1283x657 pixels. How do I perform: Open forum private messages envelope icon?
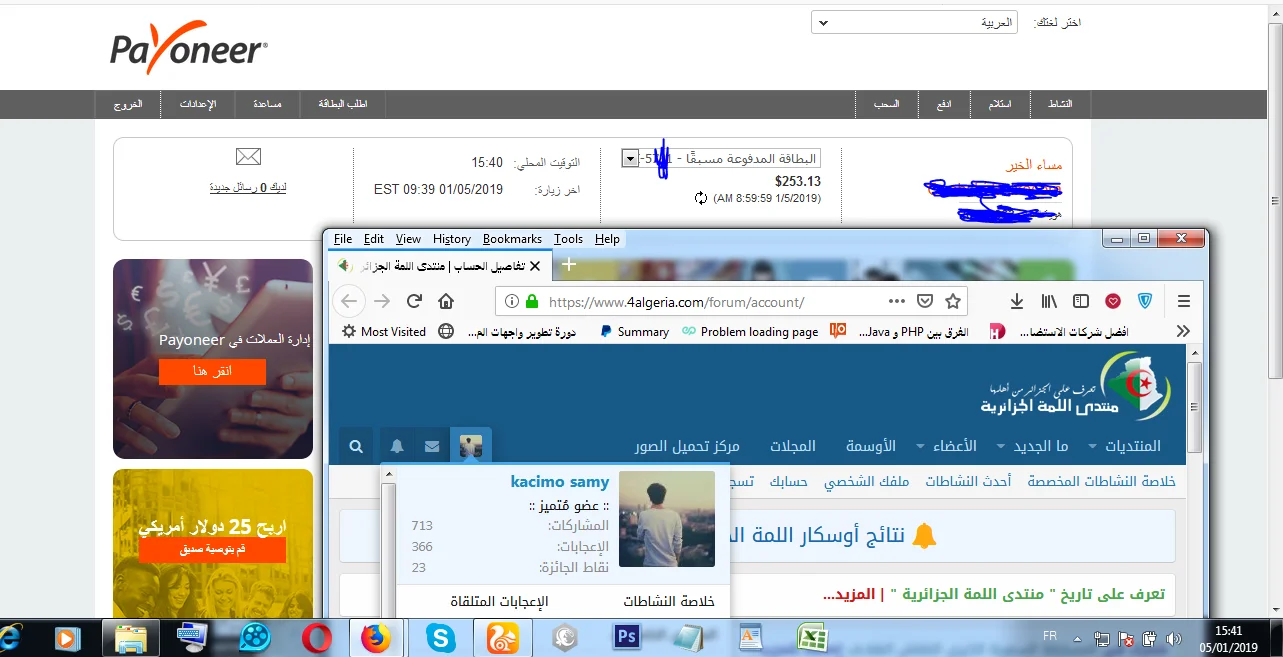coord(432,446)
